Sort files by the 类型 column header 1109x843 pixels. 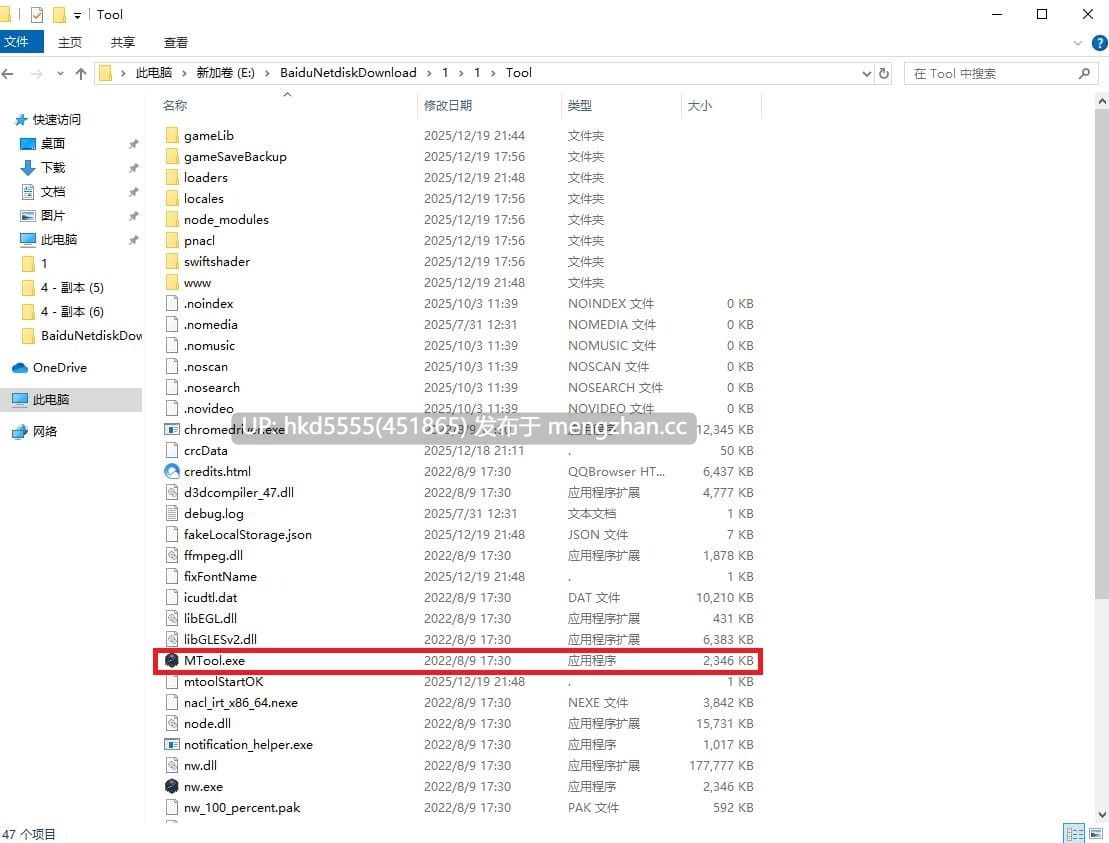[621, 105]
